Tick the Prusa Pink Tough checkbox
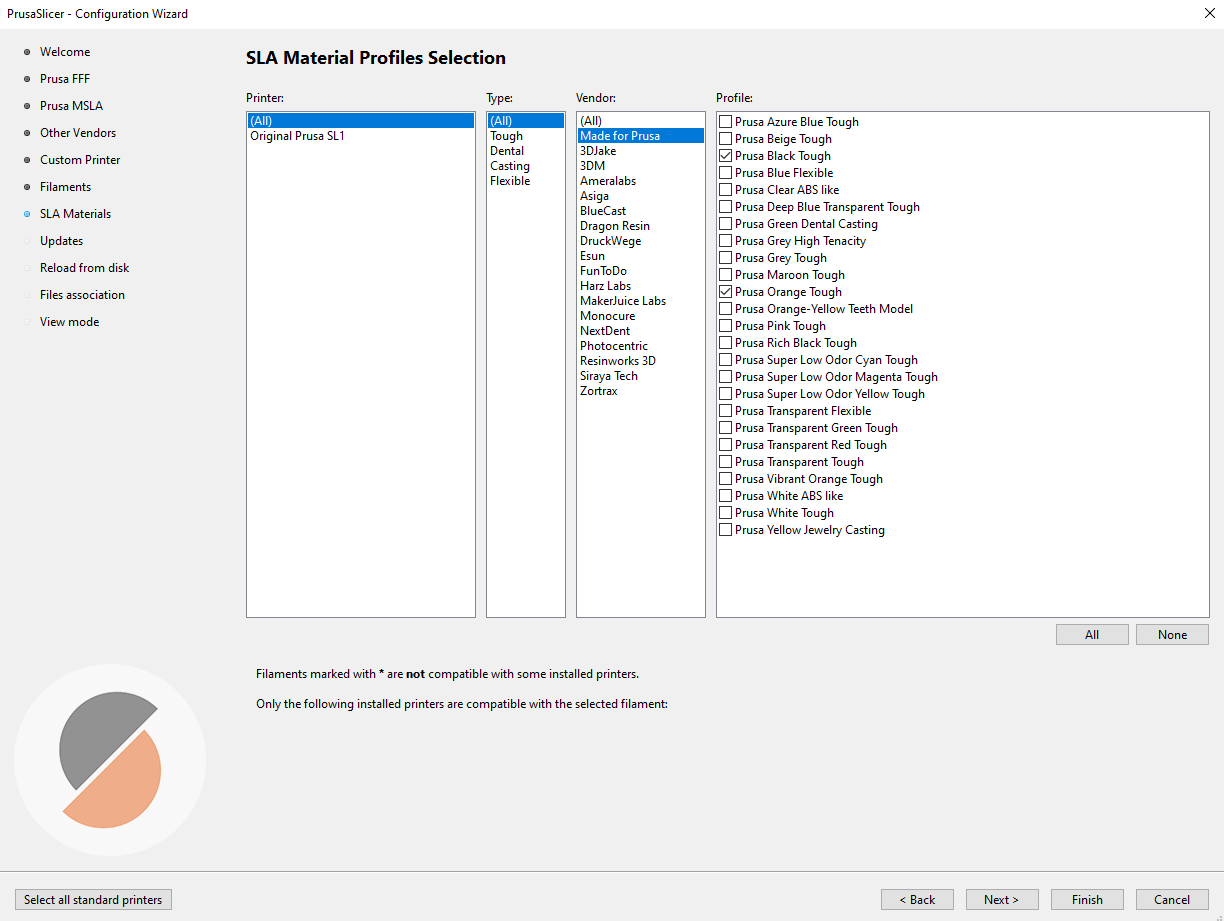This screenshot has height=921, width=1224. pyautogui.click(x=725, y=326)
